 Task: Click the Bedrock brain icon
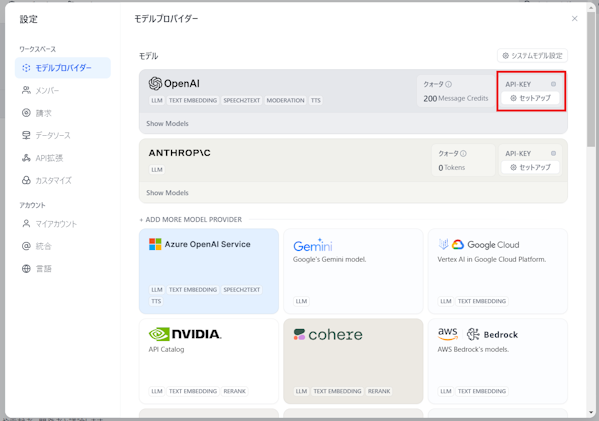click(x=473, y=334)
